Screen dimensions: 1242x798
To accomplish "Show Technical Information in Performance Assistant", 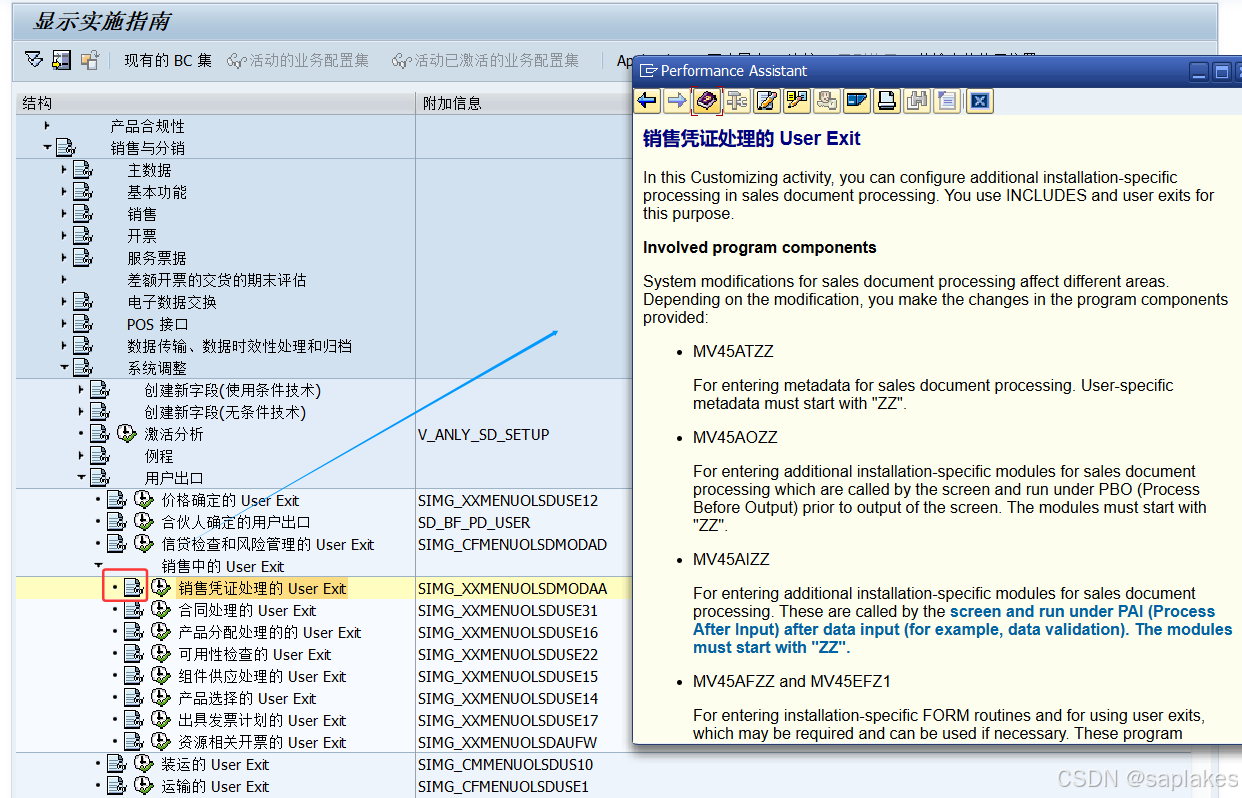I will pyautogui.click(x=737, y=100).
